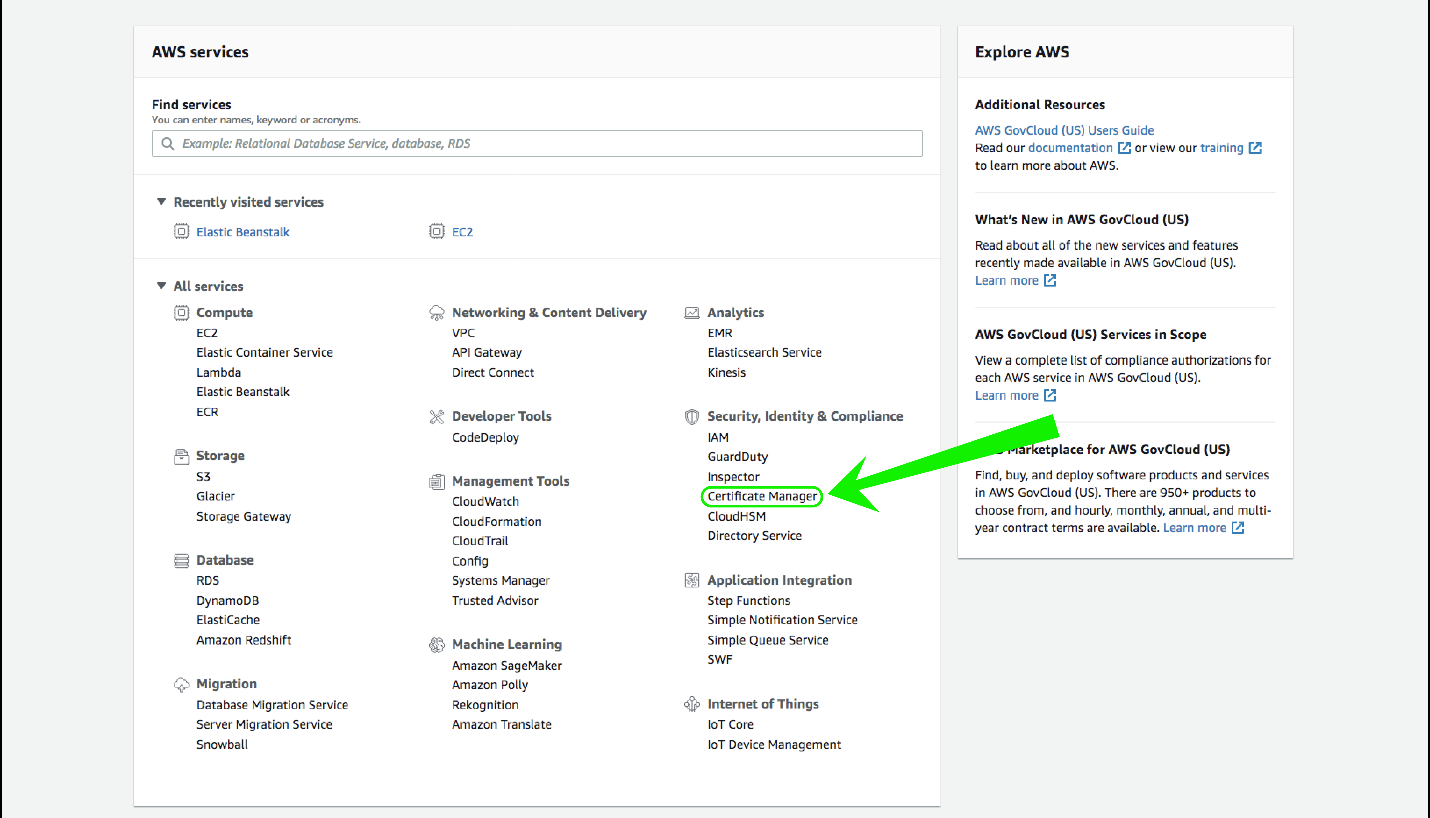Open the Inspector service
The width and height of the screenshot is (1430, 818).
pos(734,477)
